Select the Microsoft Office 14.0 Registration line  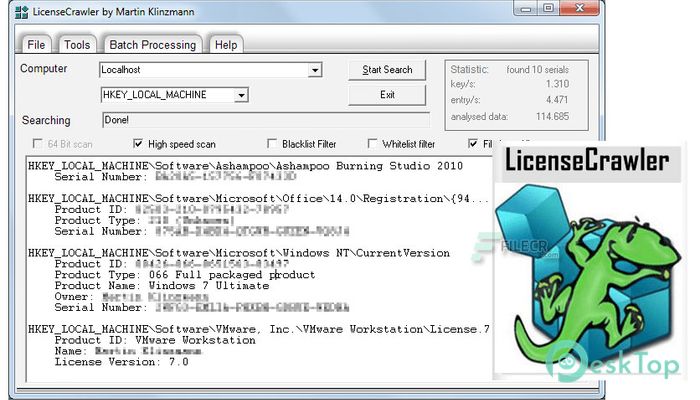click(258, 199)
